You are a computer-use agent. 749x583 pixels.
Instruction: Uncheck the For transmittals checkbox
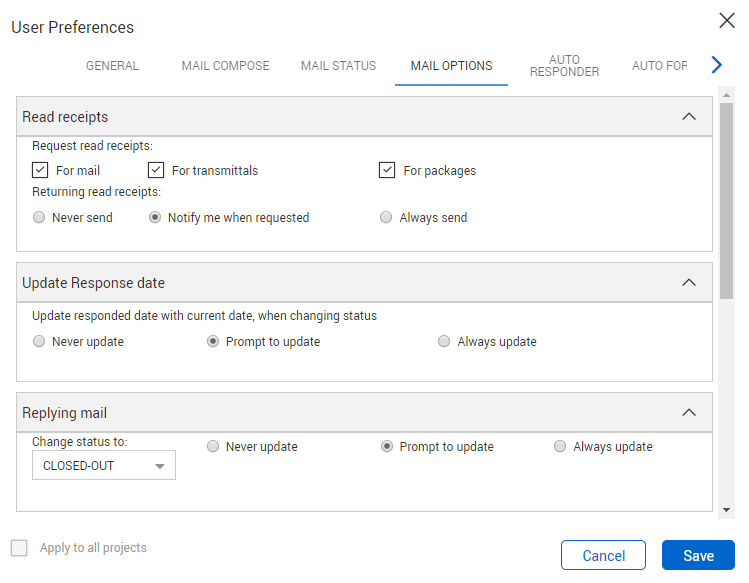(156, 170)
